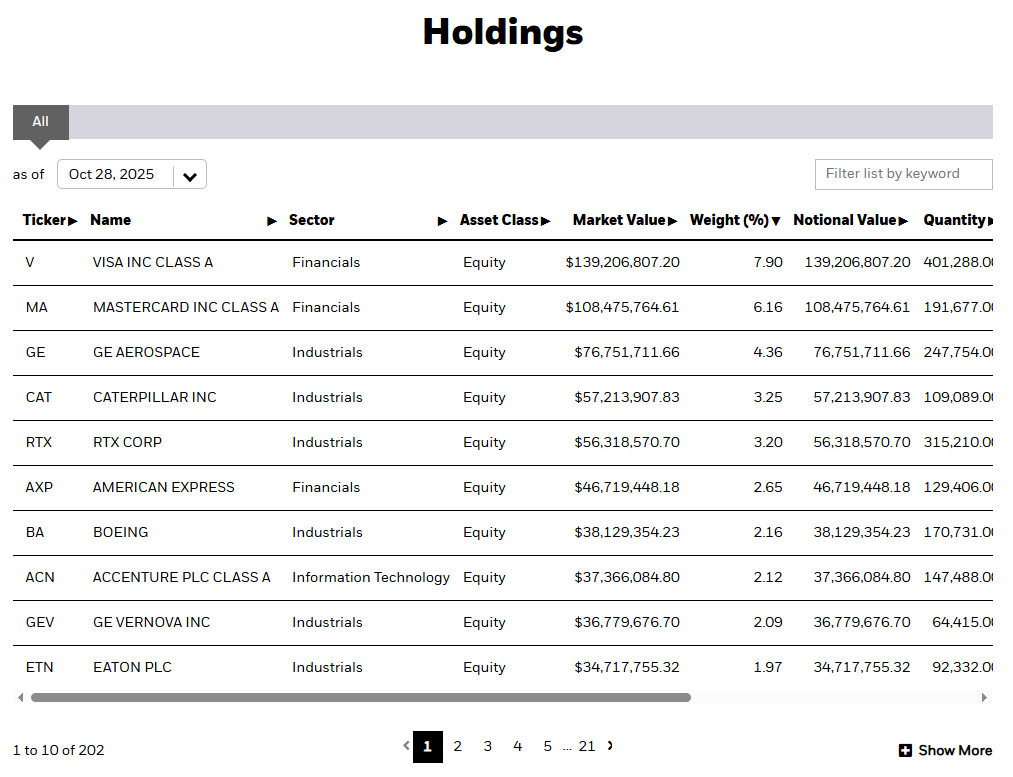The image size is (1013, 777).
Task: Click the Name column header
Action: pyautogui.click(x=110, y=220)
